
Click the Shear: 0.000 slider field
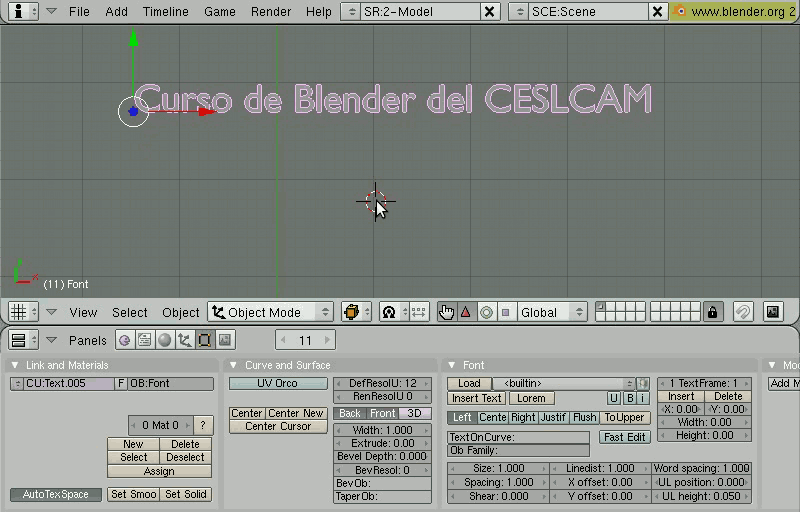498,496
